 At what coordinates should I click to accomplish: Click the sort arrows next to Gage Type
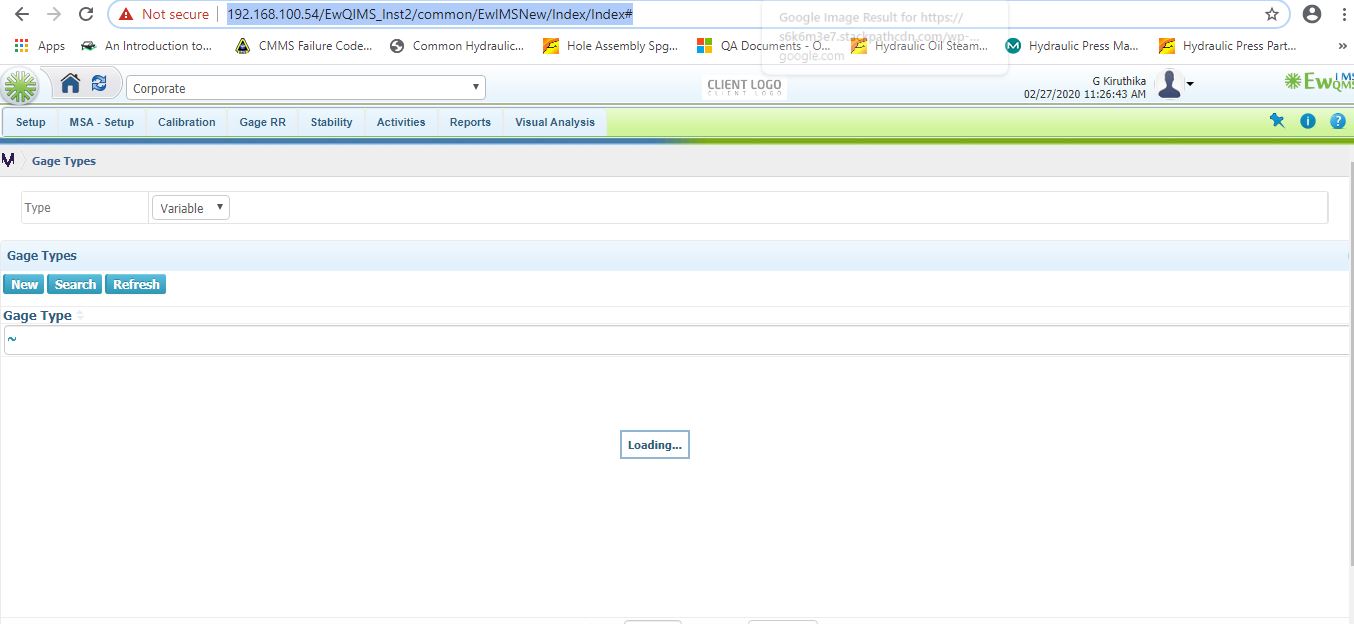(80, 315)
